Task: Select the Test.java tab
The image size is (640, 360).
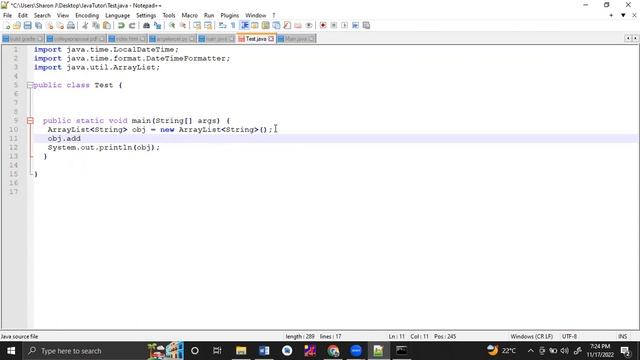Action: [x=255, y=38]
